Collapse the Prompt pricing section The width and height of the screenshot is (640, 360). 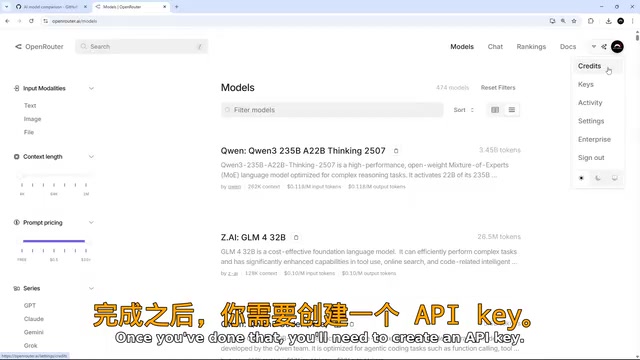pos(91,222)
